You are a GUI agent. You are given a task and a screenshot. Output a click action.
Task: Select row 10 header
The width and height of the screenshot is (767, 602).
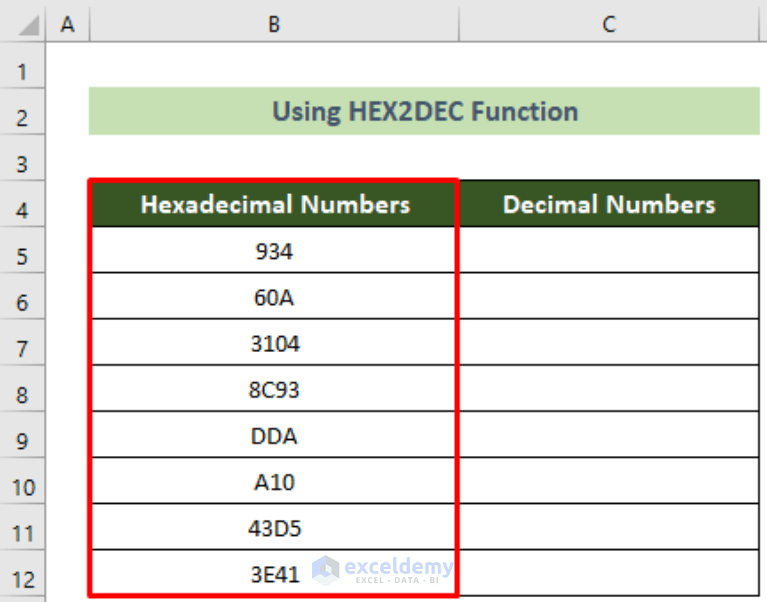(x=23, y=481)
